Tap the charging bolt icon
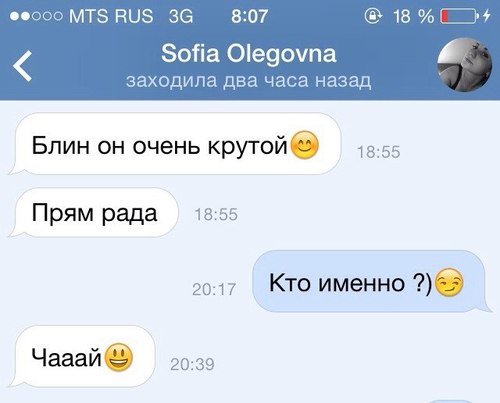 click(x=487, y=16)
